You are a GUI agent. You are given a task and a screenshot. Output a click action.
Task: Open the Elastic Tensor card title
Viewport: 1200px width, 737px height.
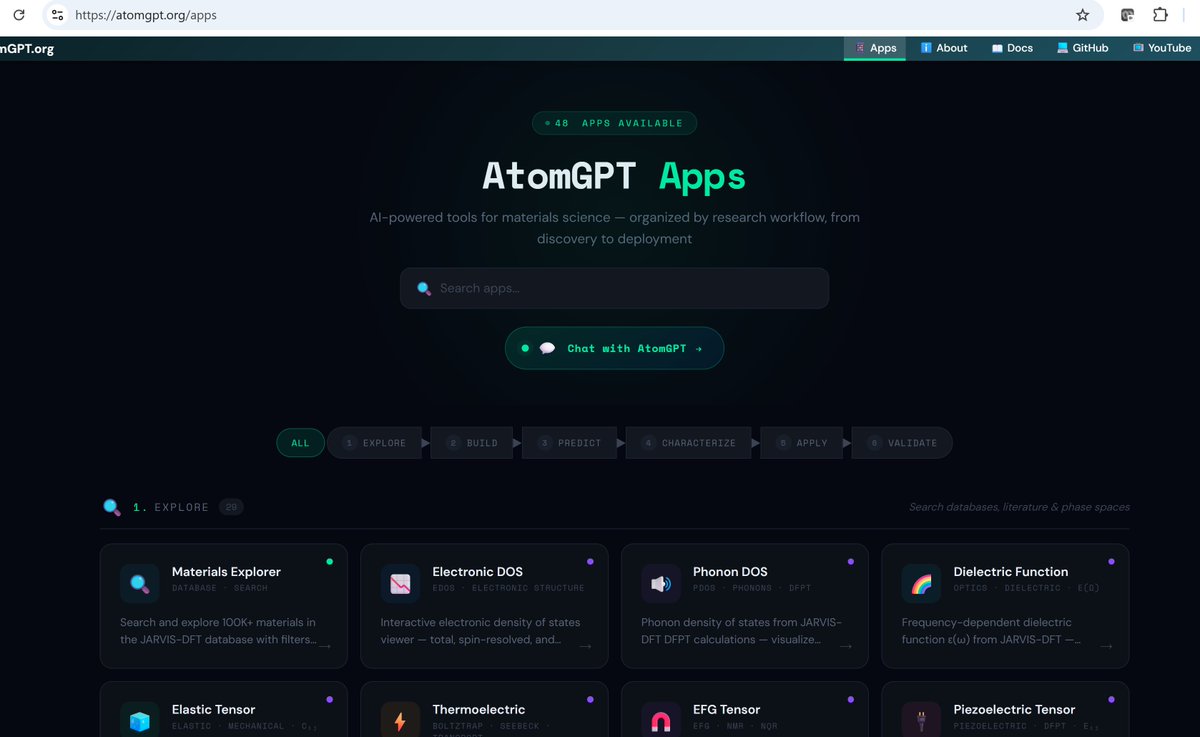tap(214, 709)
